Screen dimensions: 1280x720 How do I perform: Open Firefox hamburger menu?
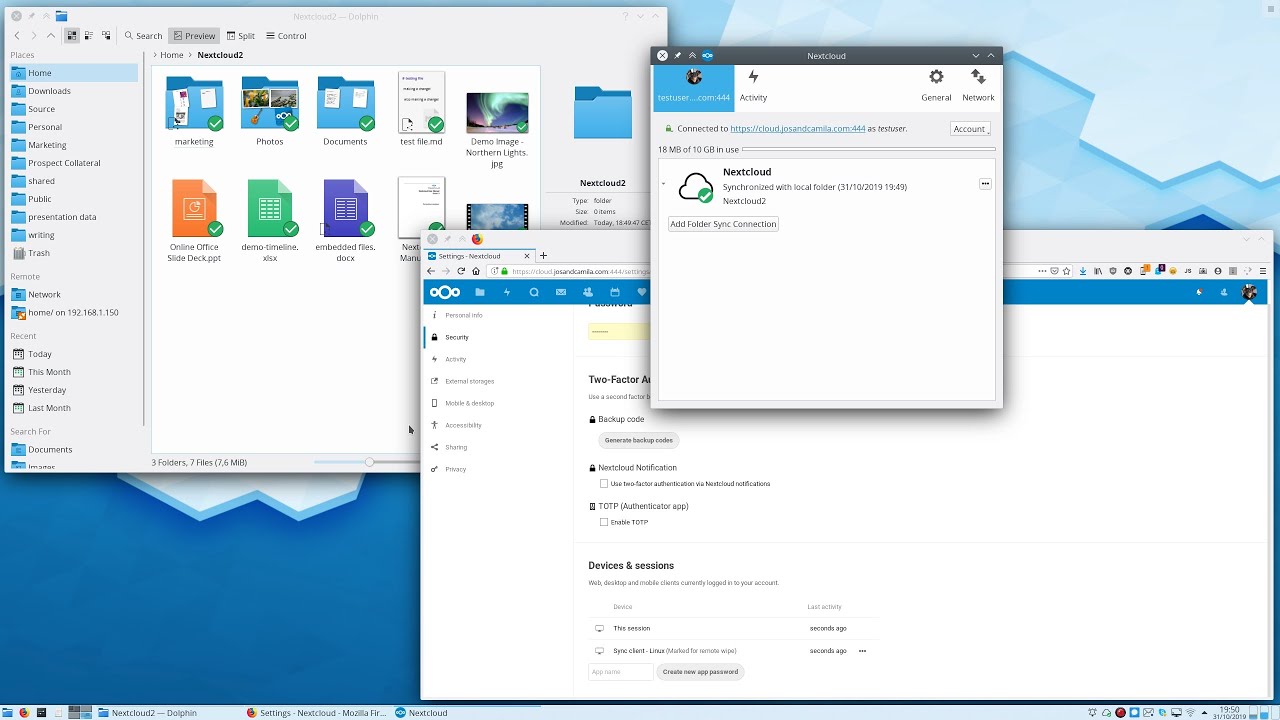point(1263,271)
